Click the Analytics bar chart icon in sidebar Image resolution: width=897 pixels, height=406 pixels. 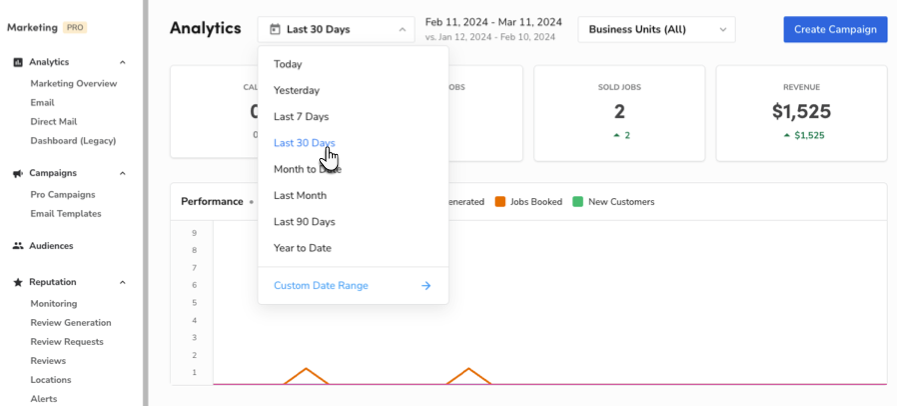pyautogui.click(x=18, y=62)
